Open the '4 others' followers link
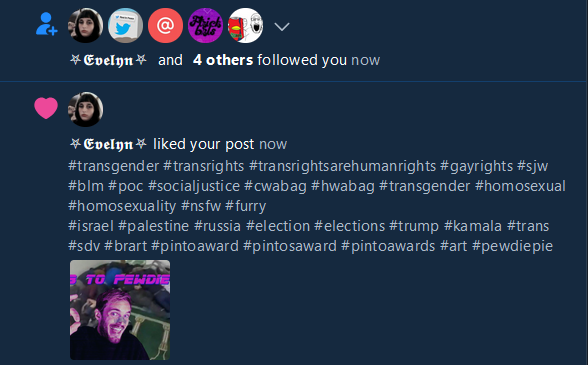 223,60
